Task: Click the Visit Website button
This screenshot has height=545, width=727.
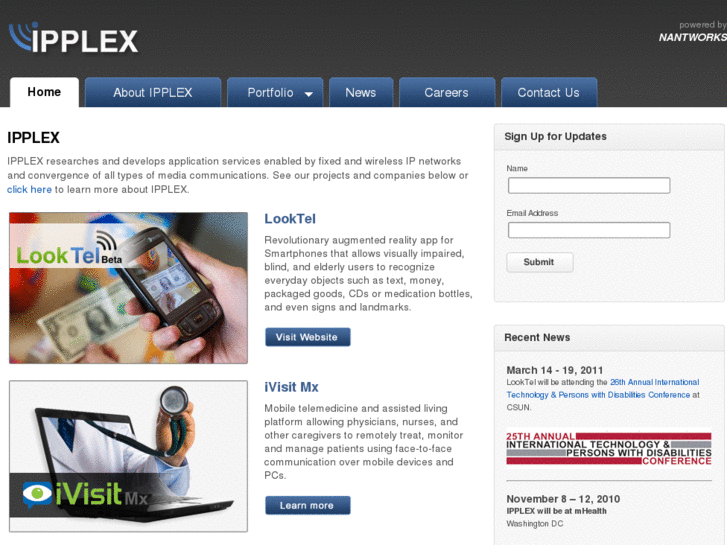Action: [x=307, y=337]
